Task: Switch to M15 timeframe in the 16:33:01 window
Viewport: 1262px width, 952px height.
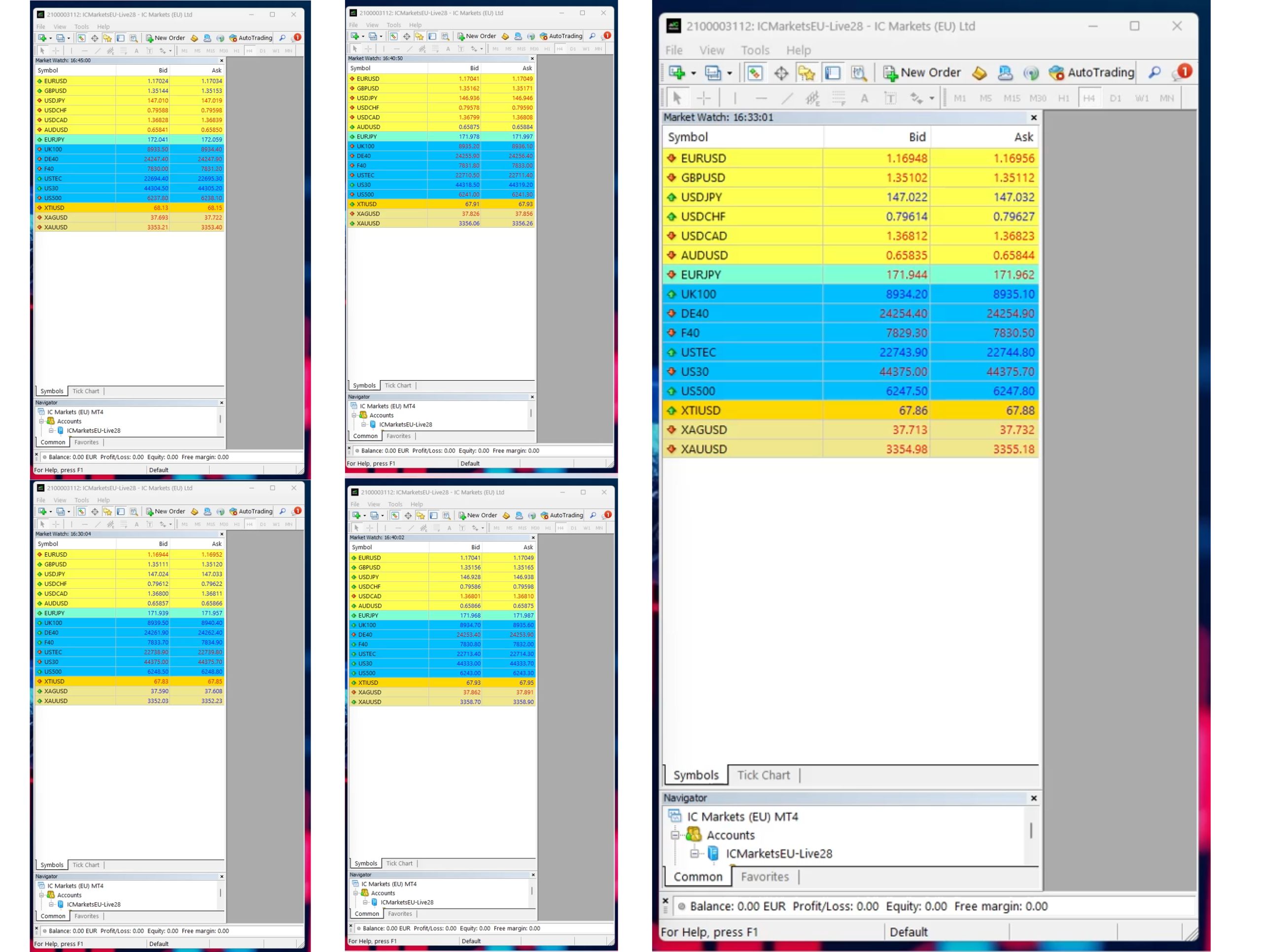Action: (1012, 98)
